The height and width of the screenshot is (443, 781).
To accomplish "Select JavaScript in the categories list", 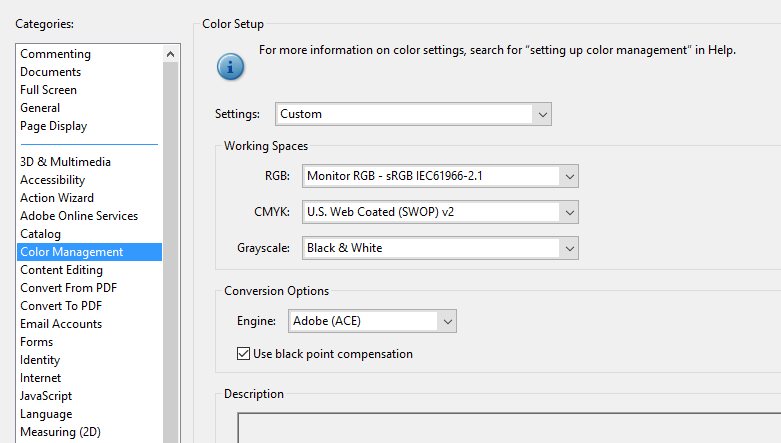I will coord(46,396).
